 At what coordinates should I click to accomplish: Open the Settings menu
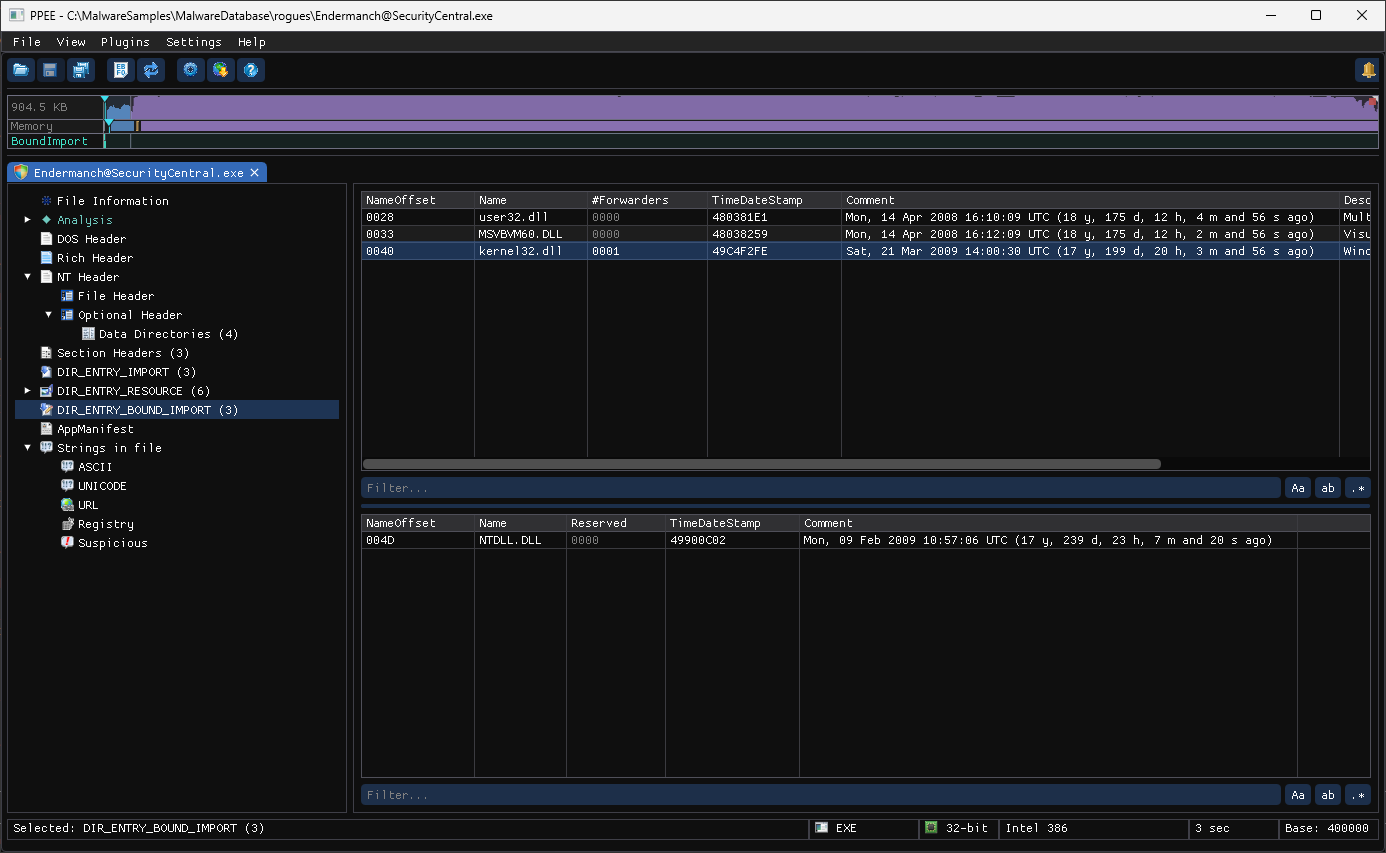(194, 42)
